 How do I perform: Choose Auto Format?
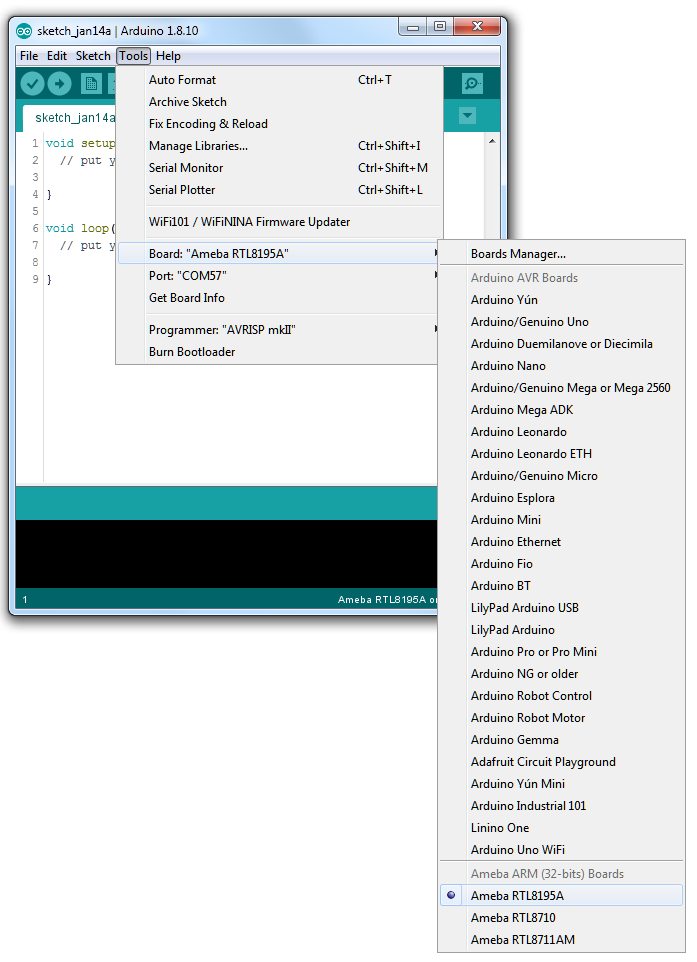pos(279,80)
